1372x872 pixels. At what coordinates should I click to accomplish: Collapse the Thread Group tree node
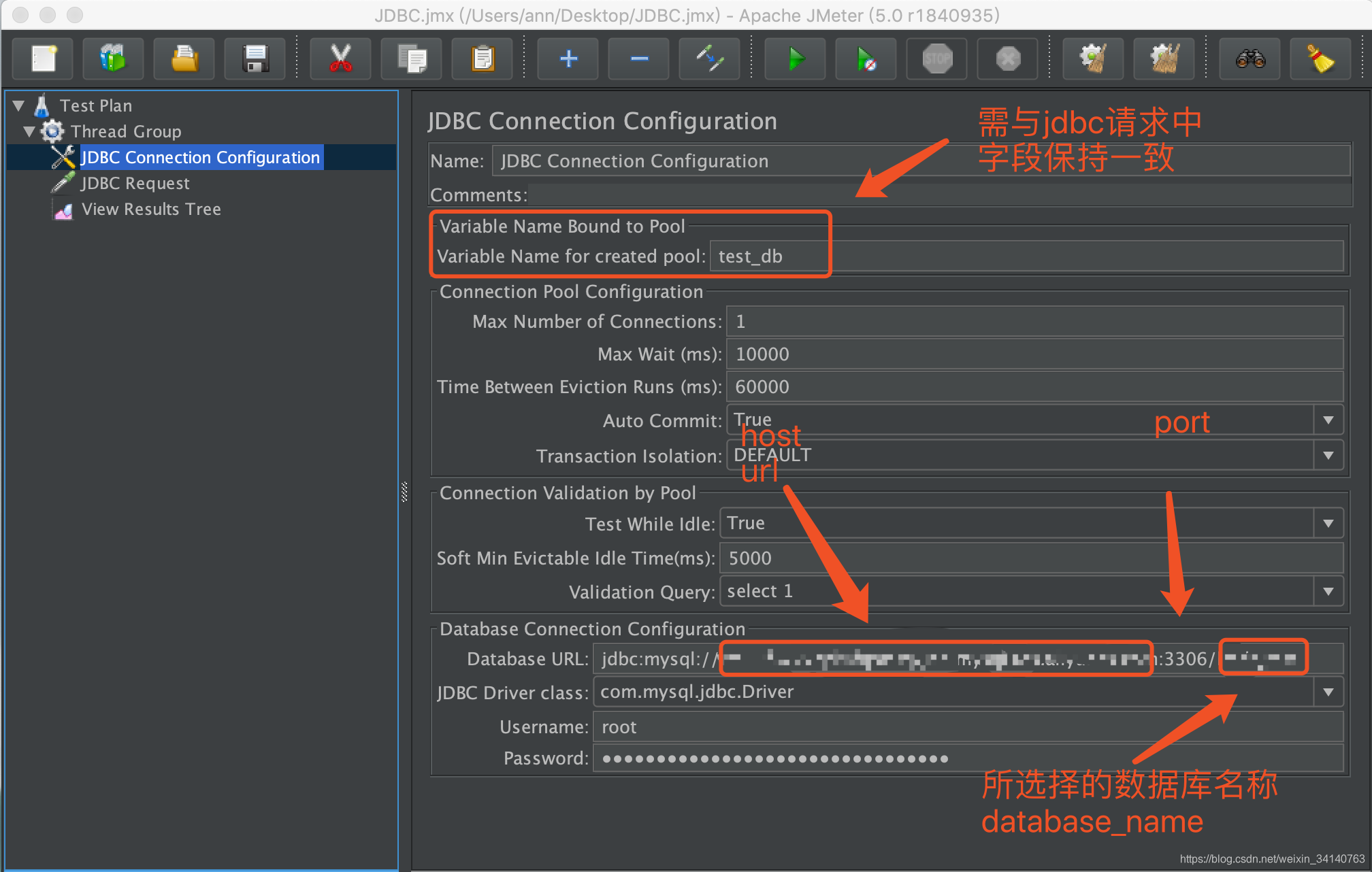tap(29, 131)
